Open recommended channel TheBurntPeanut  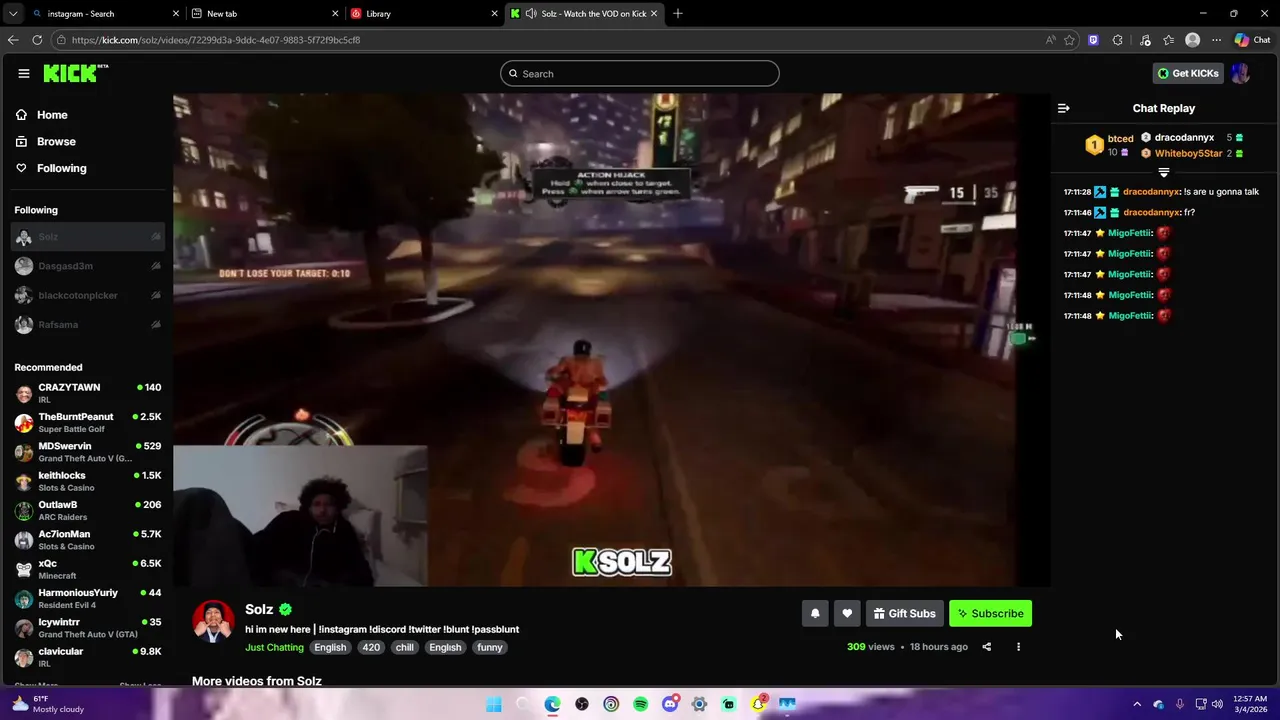pos(88,422)
